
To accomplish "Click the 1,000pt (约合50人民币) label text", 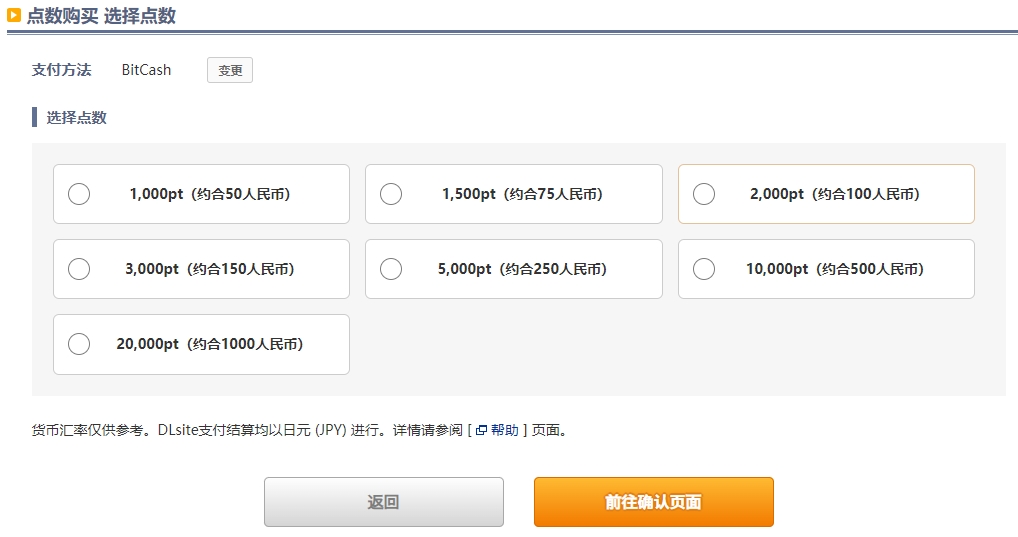I will click(x=210, y=194).
